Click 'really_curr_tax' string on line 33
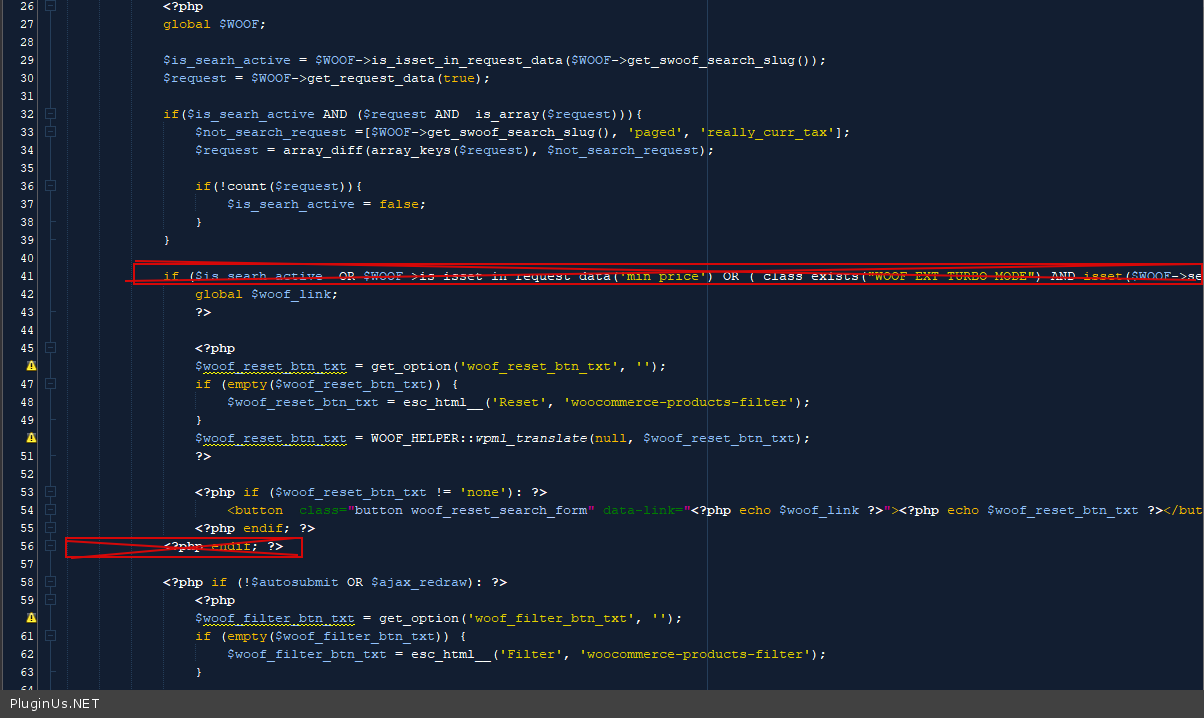The image size is (1204, 718). point(767,132)
